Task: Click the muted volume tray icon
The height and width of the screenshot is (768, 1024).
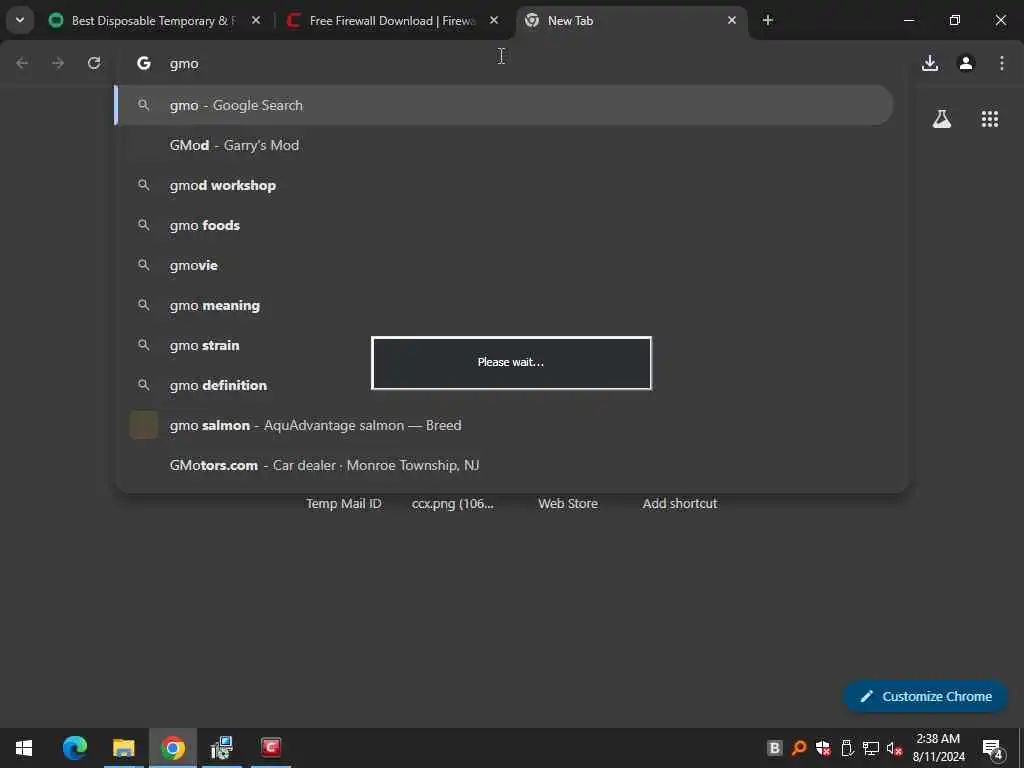Action: [x=894, y=749]
